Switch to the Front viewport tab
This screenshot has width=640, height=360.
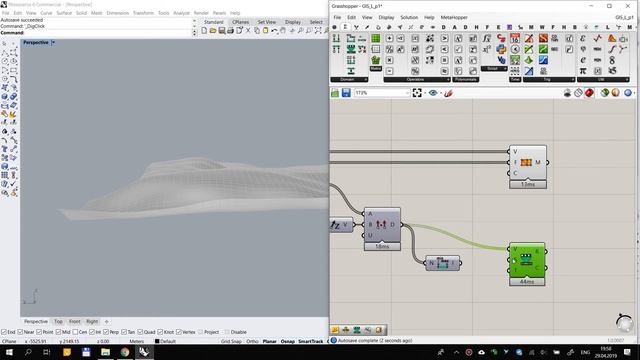(75, 322)
